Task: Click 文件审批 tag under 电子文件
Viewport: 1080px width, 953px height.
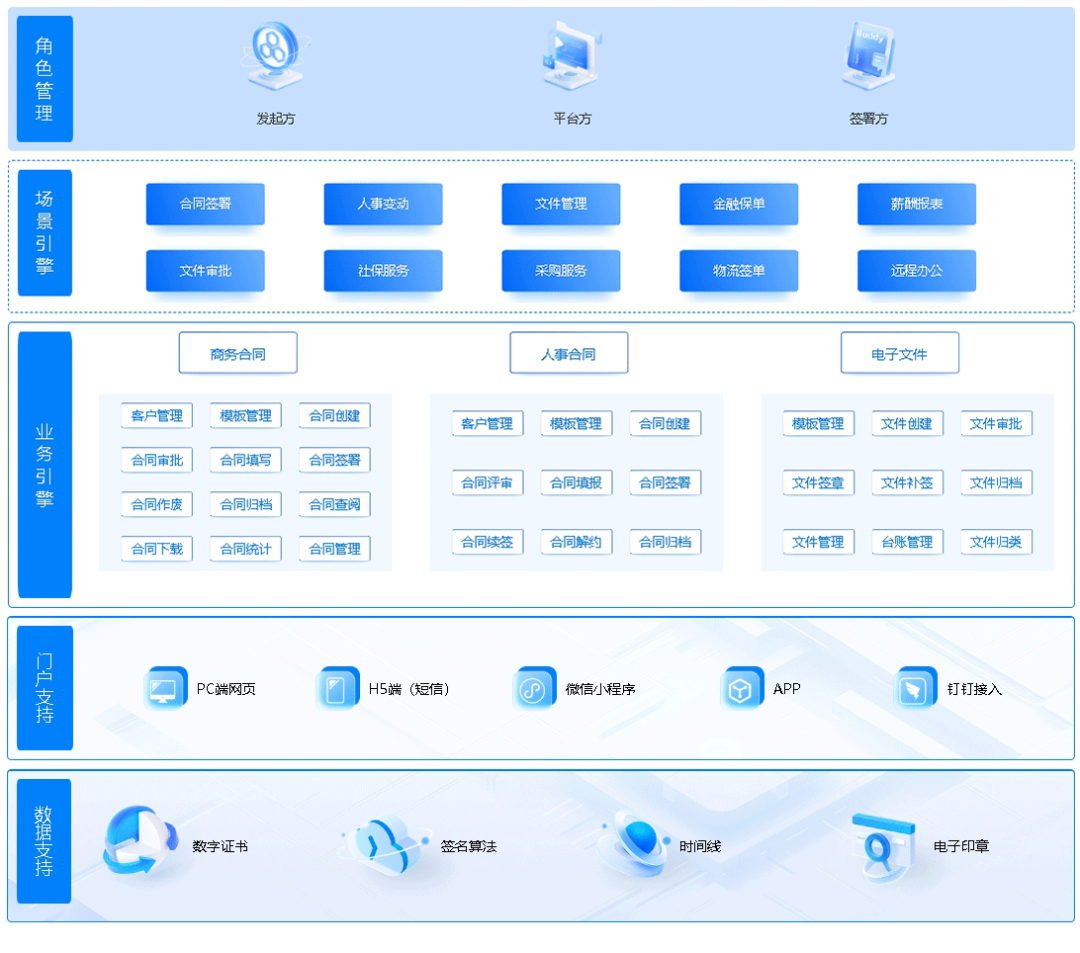Action: coord(996,423)
